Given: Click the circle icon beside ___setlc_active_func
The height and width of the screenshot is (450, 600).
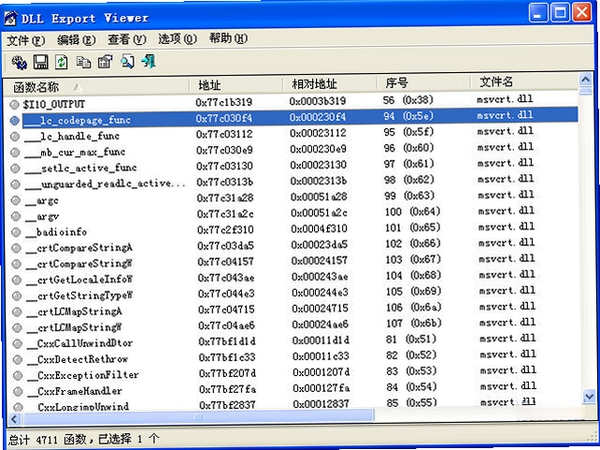Looking at the screenshot, I should pos(15,168).
